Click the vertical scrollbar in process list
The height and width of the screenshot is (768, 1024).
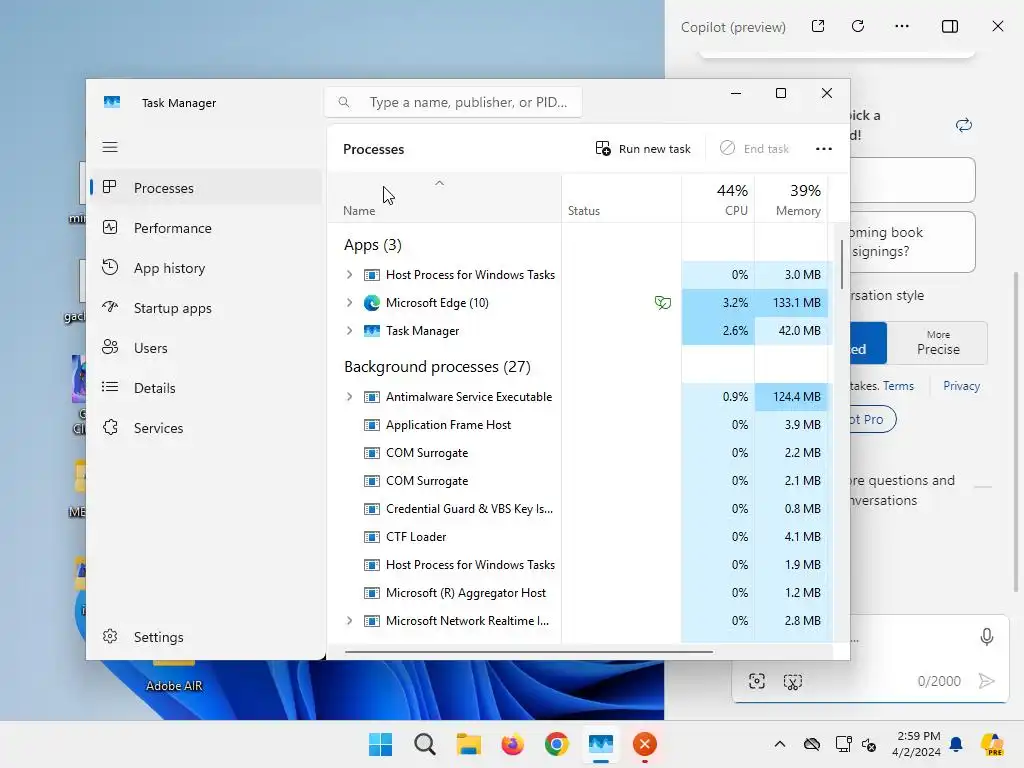(842, 264)
